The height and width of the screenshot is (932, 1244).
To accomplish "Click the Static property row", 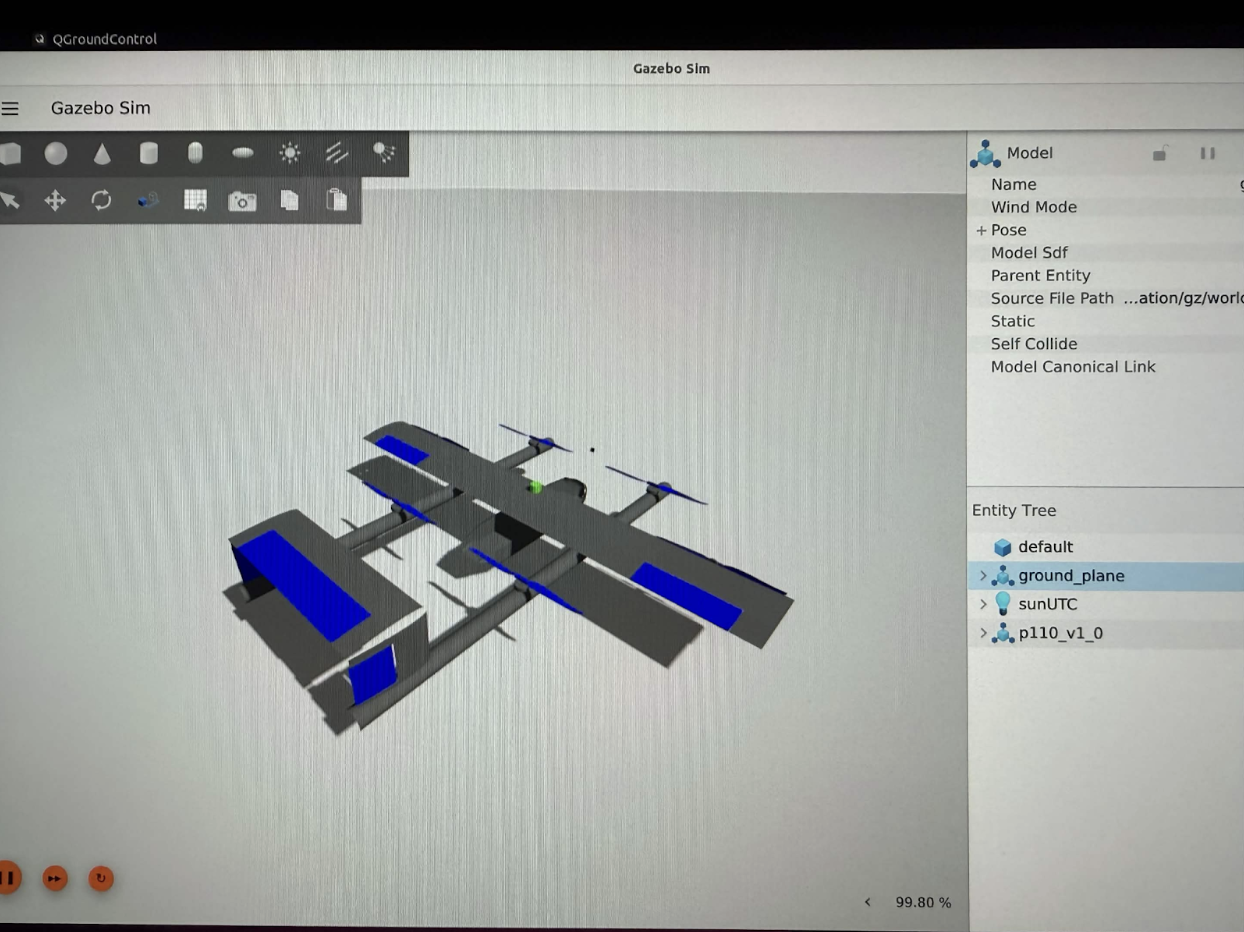I will 1106,321.
